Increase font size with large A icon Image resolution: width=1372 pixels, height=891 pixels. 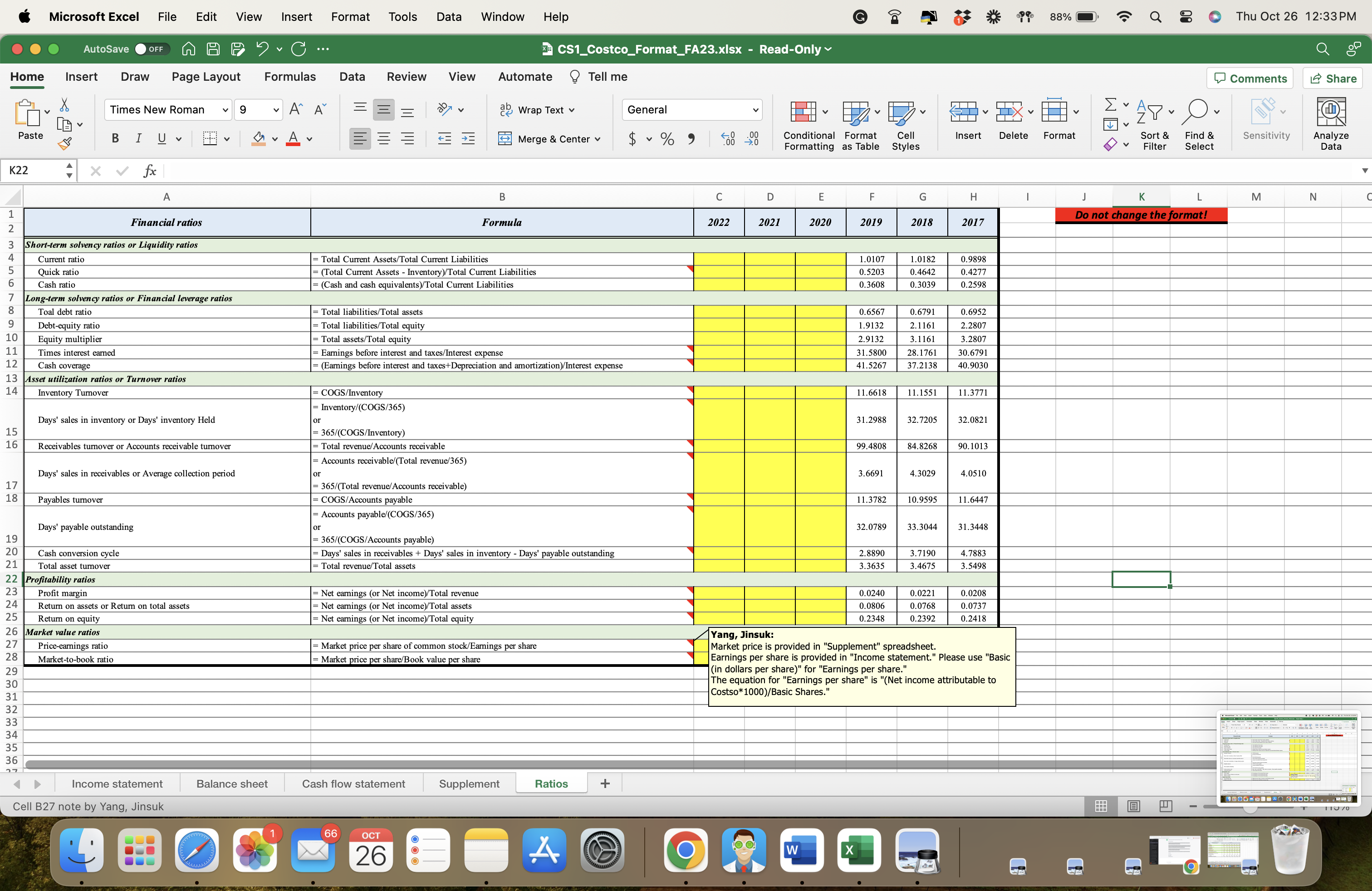point(296,109)
